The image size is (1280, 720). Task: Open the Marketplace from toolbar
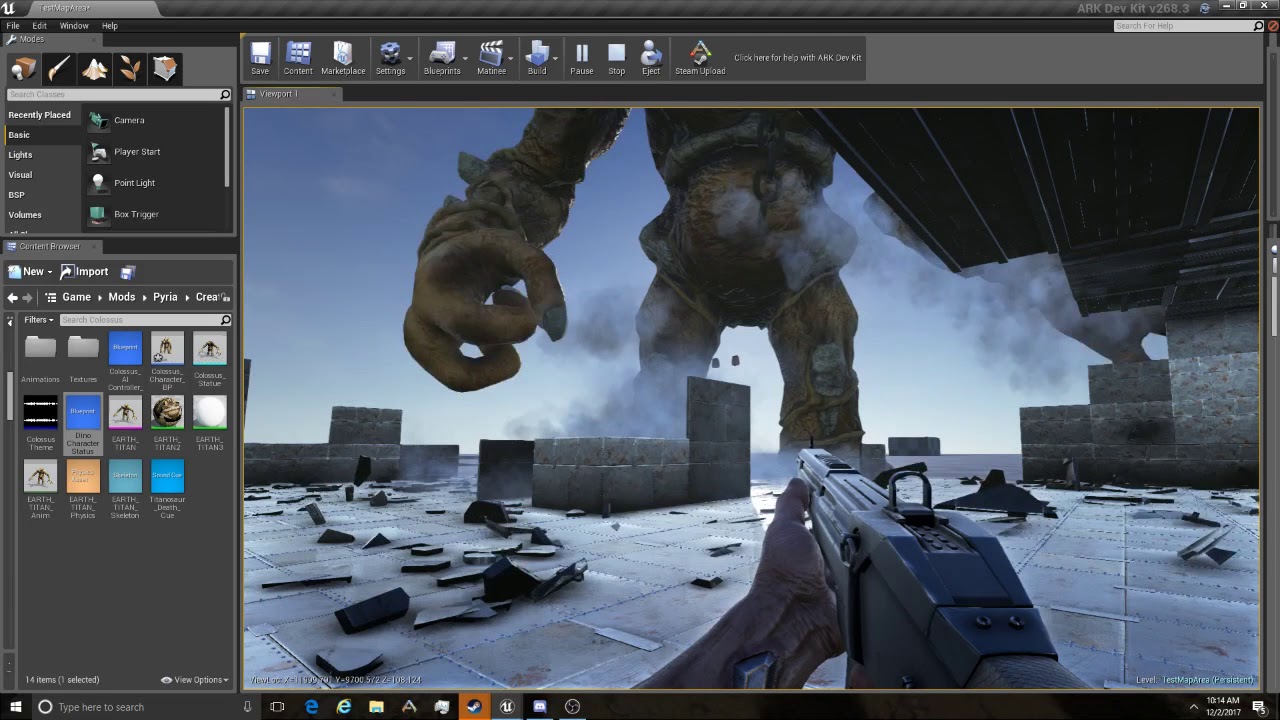(343, 58)
